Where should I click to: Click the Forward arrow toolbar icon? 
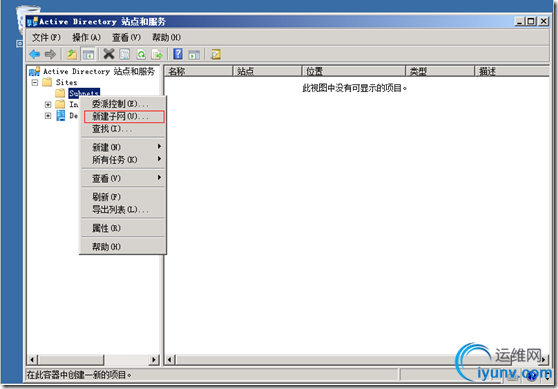coord(50,54)
